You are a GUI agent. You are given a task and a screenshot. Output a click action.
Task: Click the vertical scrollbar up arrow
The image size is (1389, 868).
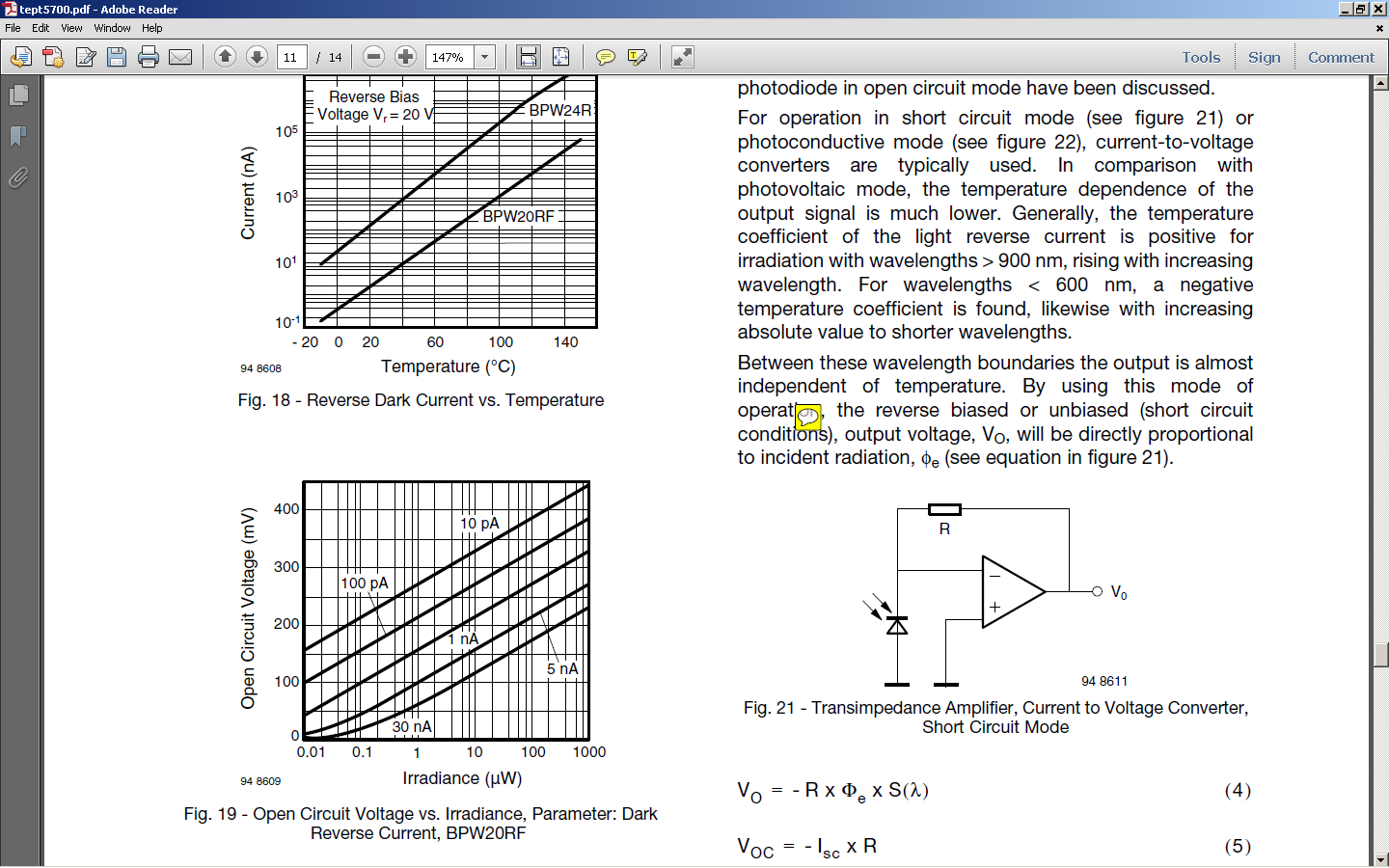click(x=1380, y=83)
